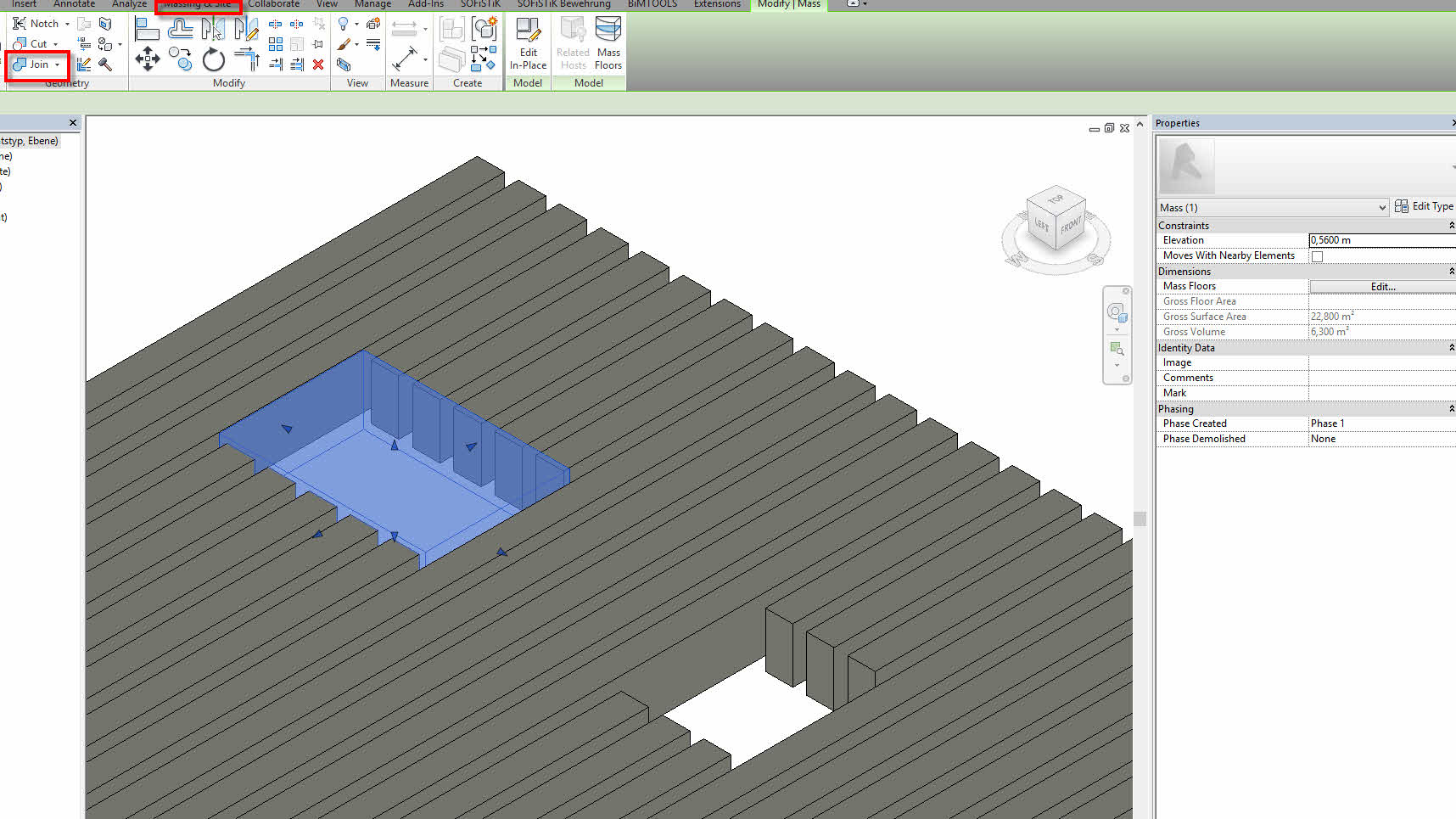
Task: Collapse the Constraints properties section
Action: [x=1451, y=226]
